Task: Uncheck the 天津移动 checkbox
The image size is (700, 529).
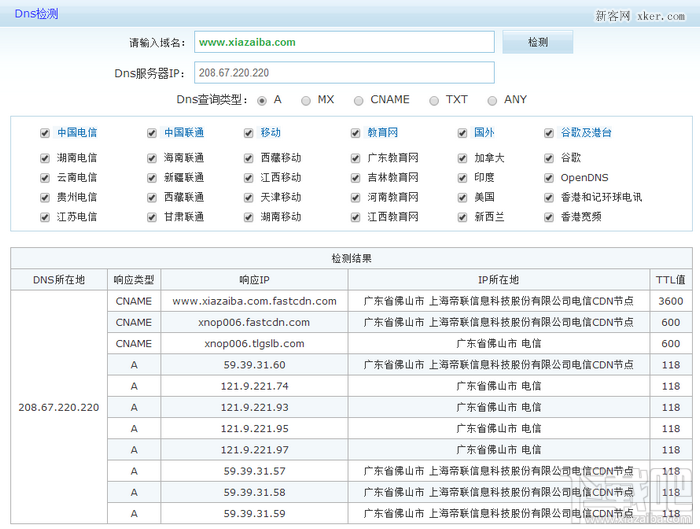Action: point(249,197)
